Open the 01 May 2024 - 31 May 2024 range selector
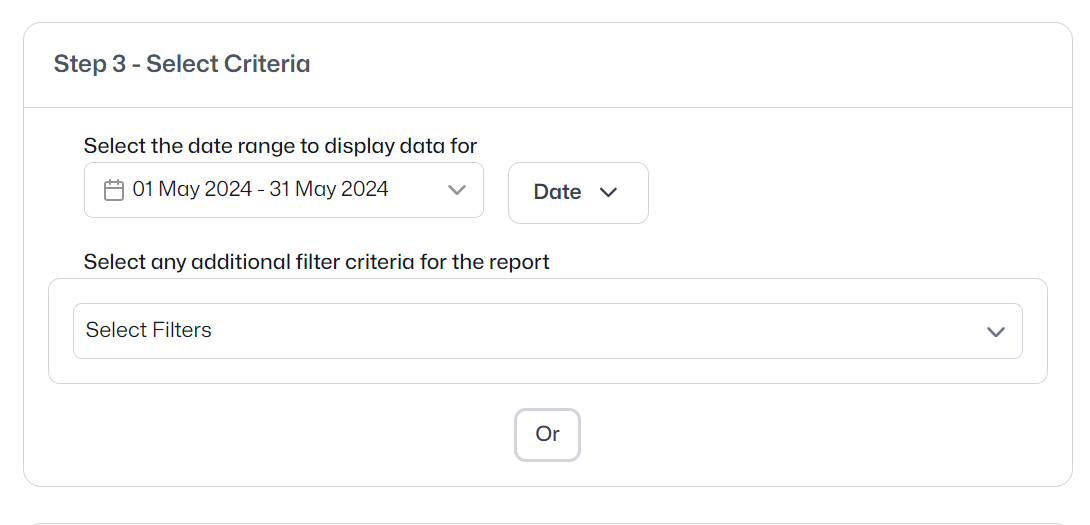This screenshot has height=525, width=1090. 284,190
